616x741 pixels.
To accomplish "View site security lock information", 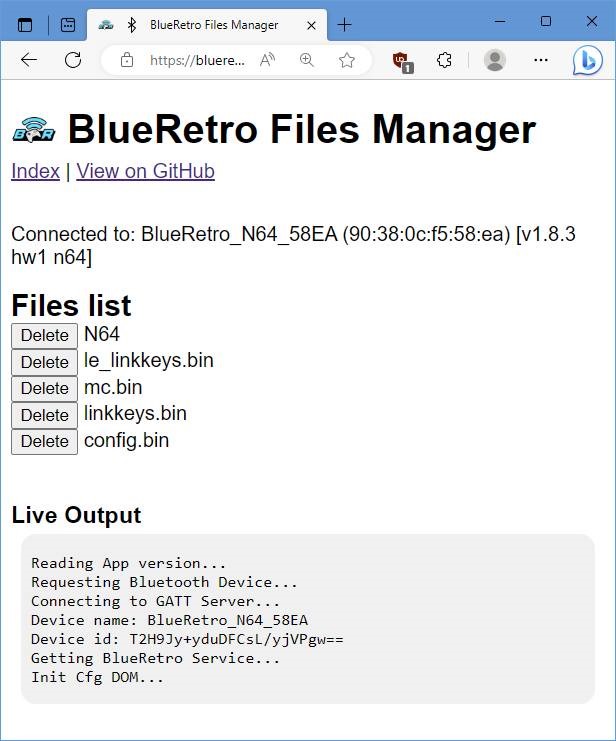I will pyautogui.click(x=127, y=60).
